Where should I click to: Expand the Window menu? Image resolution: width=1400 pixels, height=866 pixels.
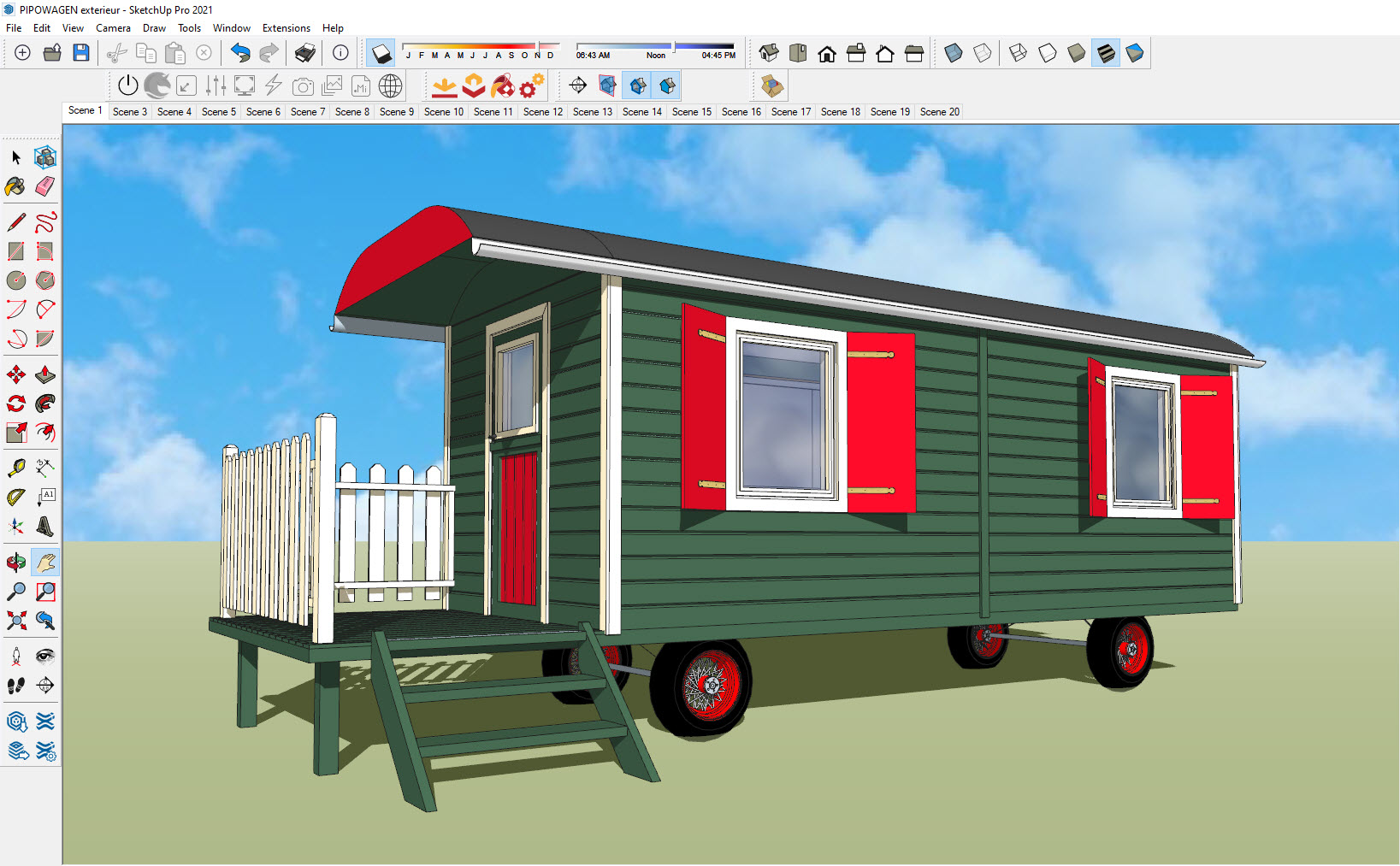(x=231, y=28)
